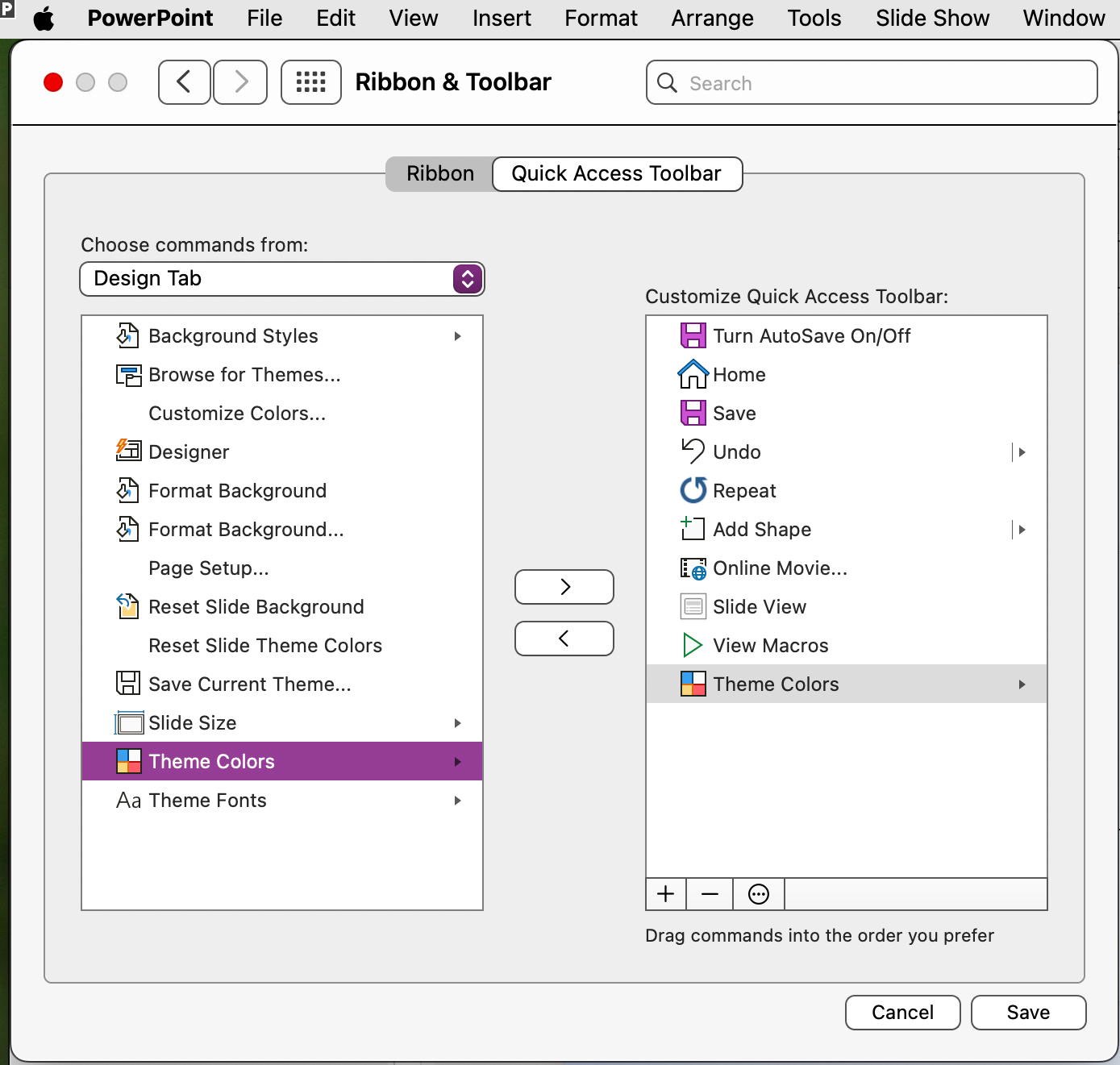
Task: Open the Slide Show menu
Action: point(932,18)
